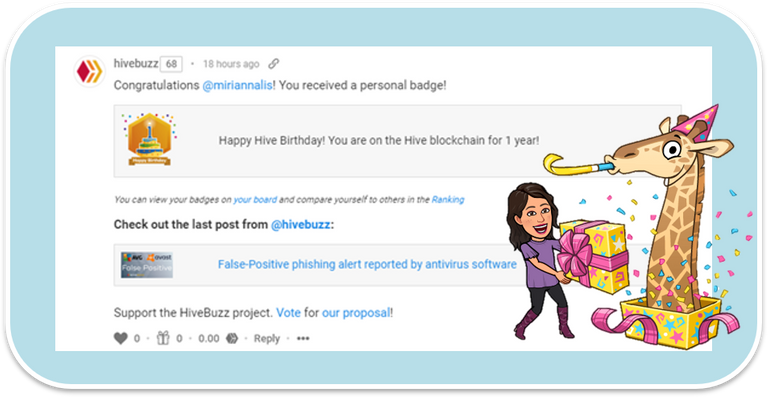Click the '18 hours ago' timestamp
The image size is (768, 397).
click(x=231, y=64)
